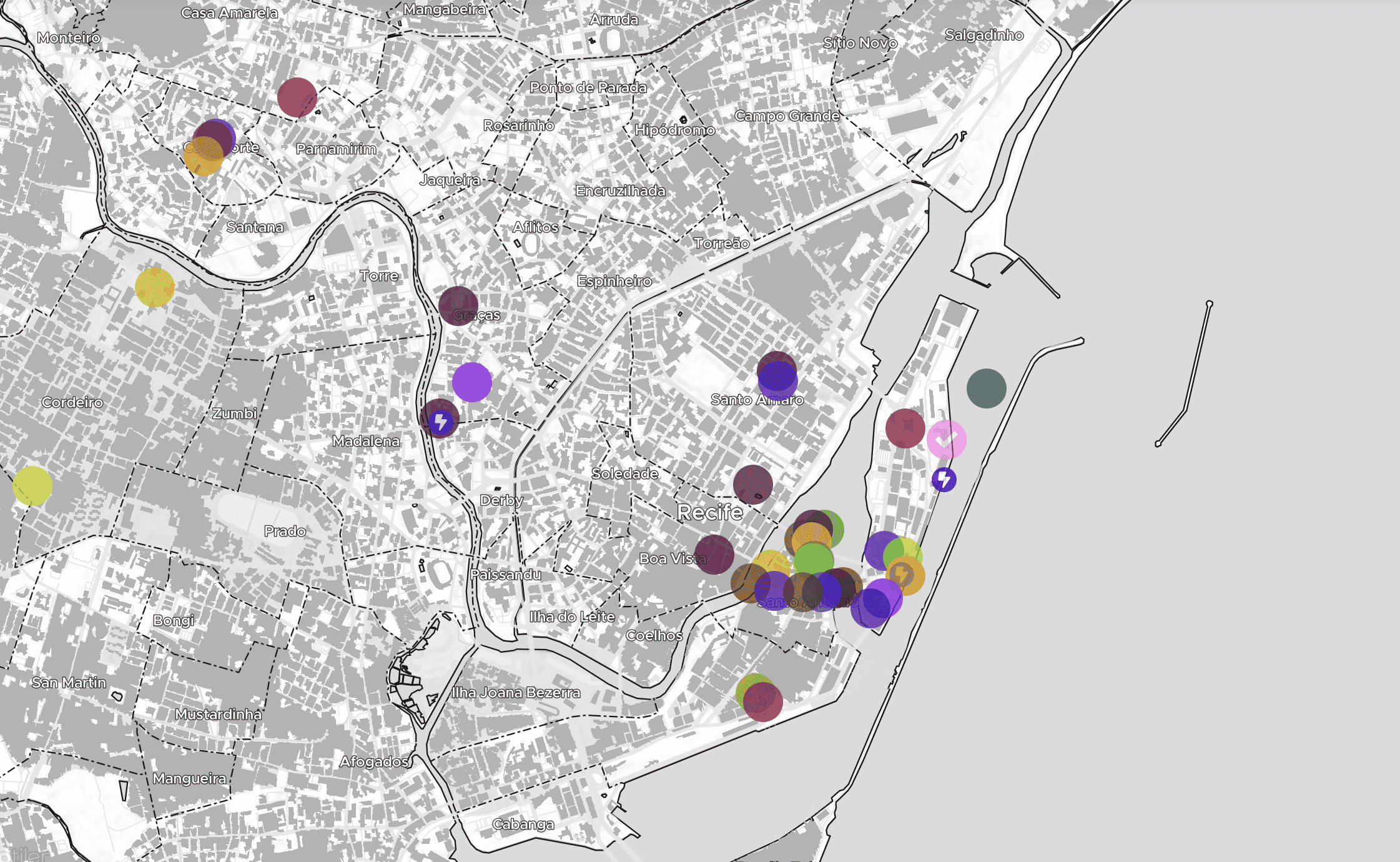Screen dimensions: 1400x862
Task: Click the yellow marker left of Cordeiro
Action: click(x=32, y=485)
